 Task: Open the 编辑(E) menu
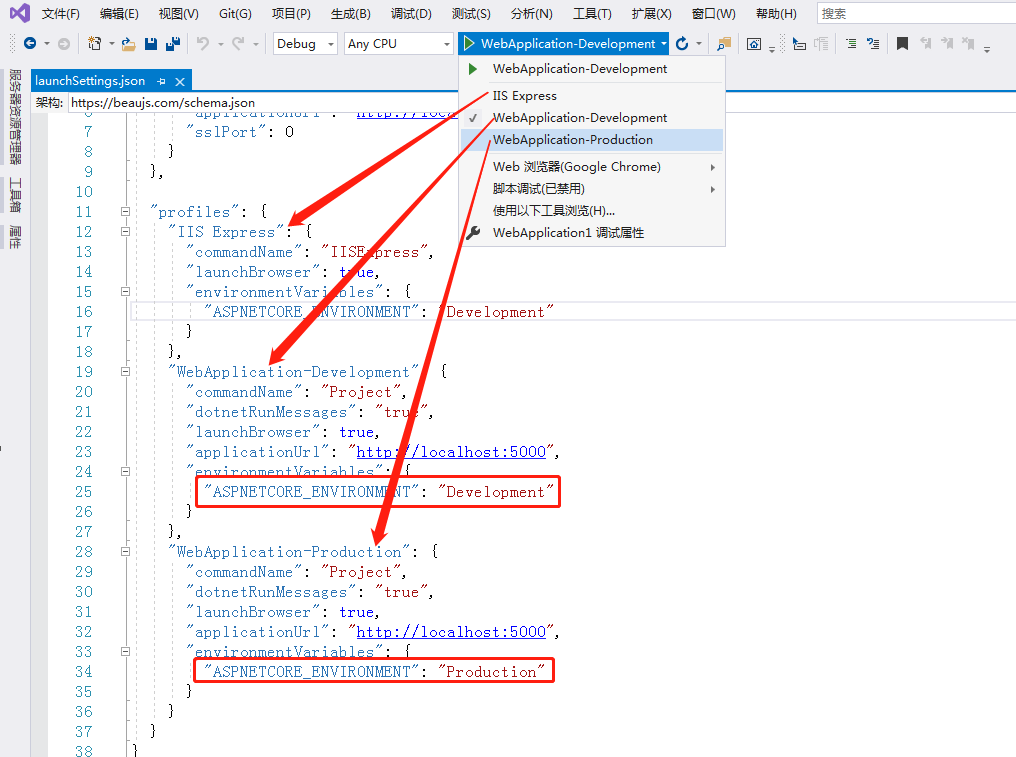click(119, 14)
